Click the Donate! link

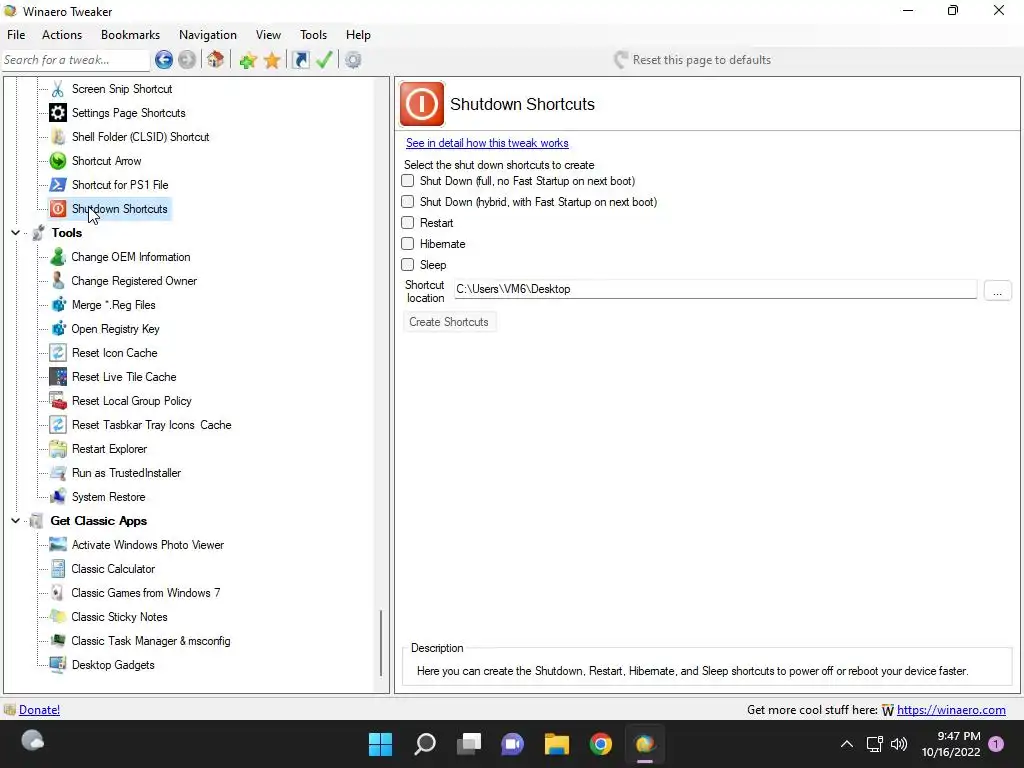tap(39, 710)
